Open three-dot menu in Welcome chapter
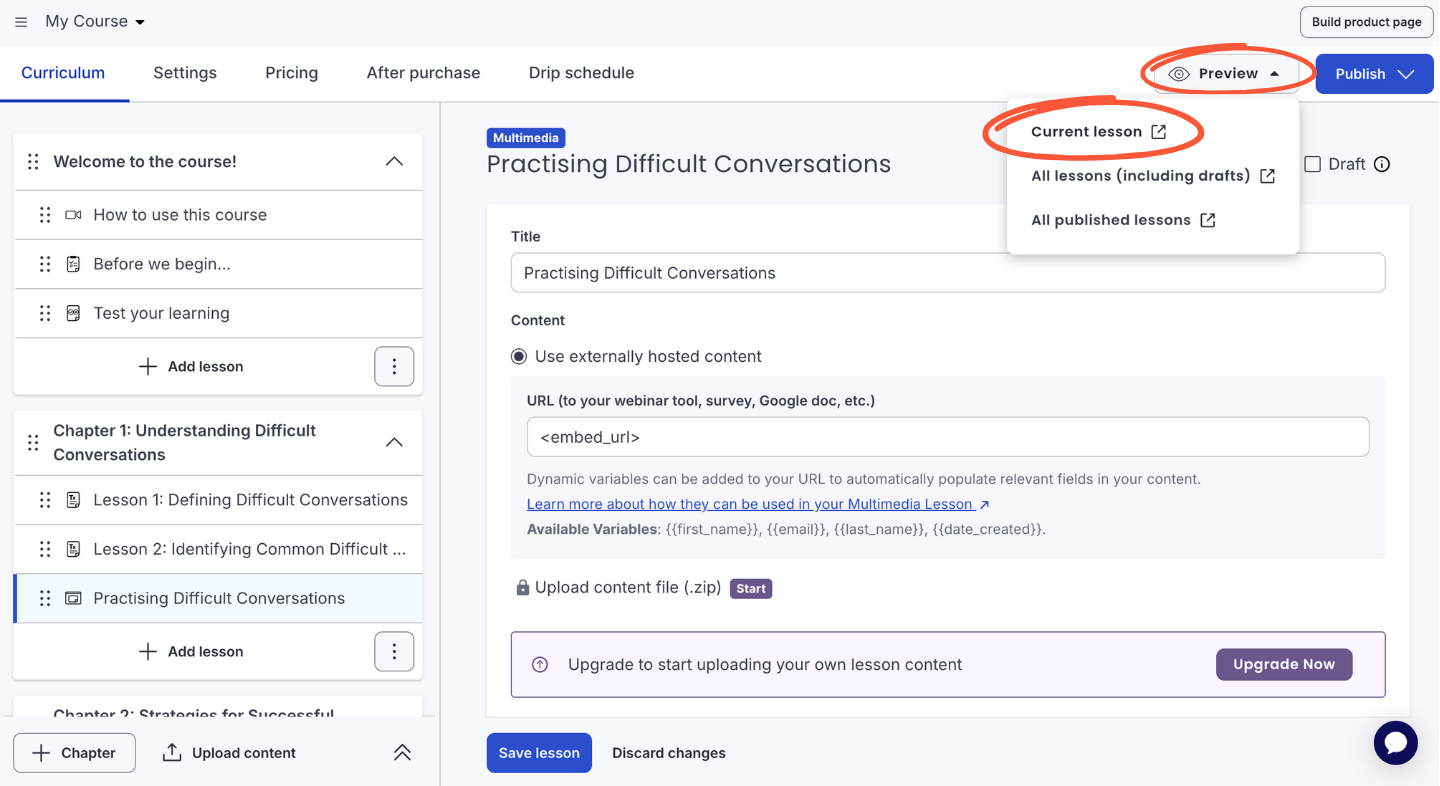 point(394,367)
